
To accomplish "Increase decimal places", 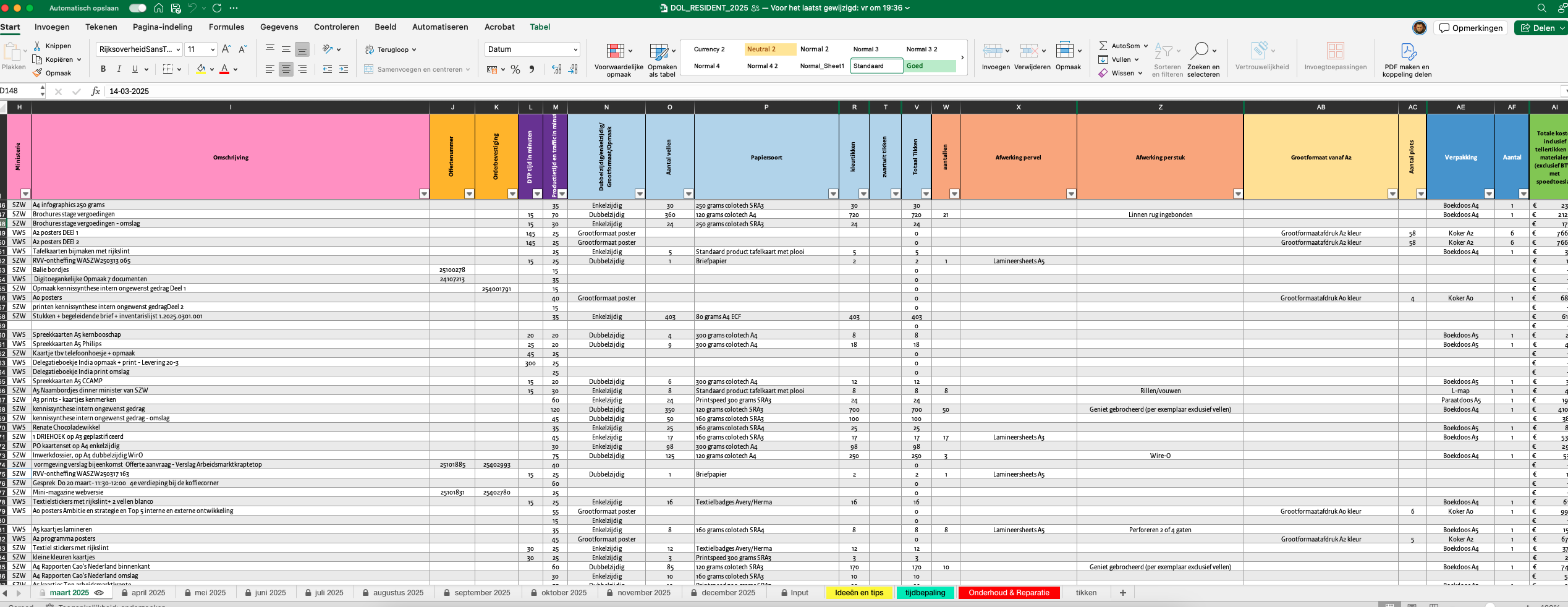I will click(x=557, y=69).
